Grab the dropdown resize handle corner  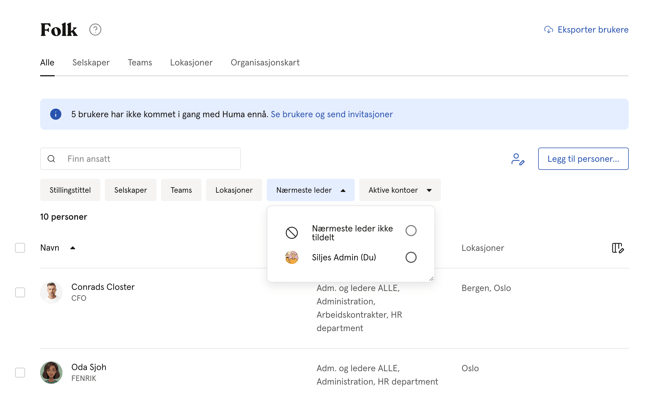431,278
